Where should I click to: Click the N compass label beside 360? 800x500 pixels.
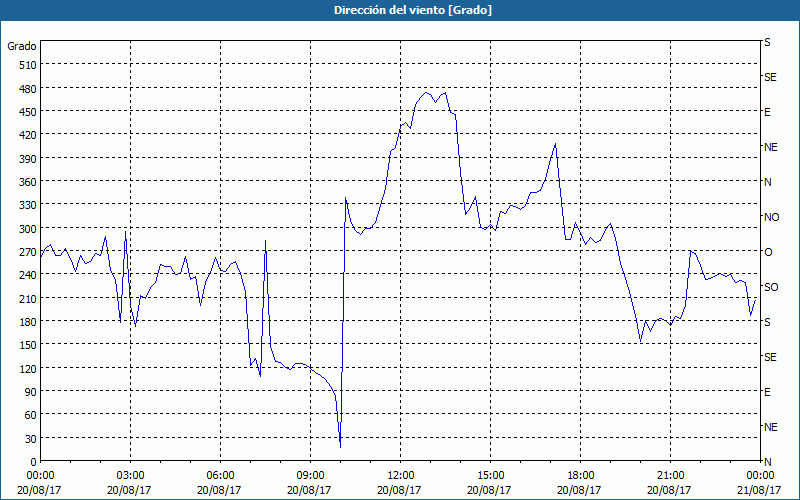[767, 182]
